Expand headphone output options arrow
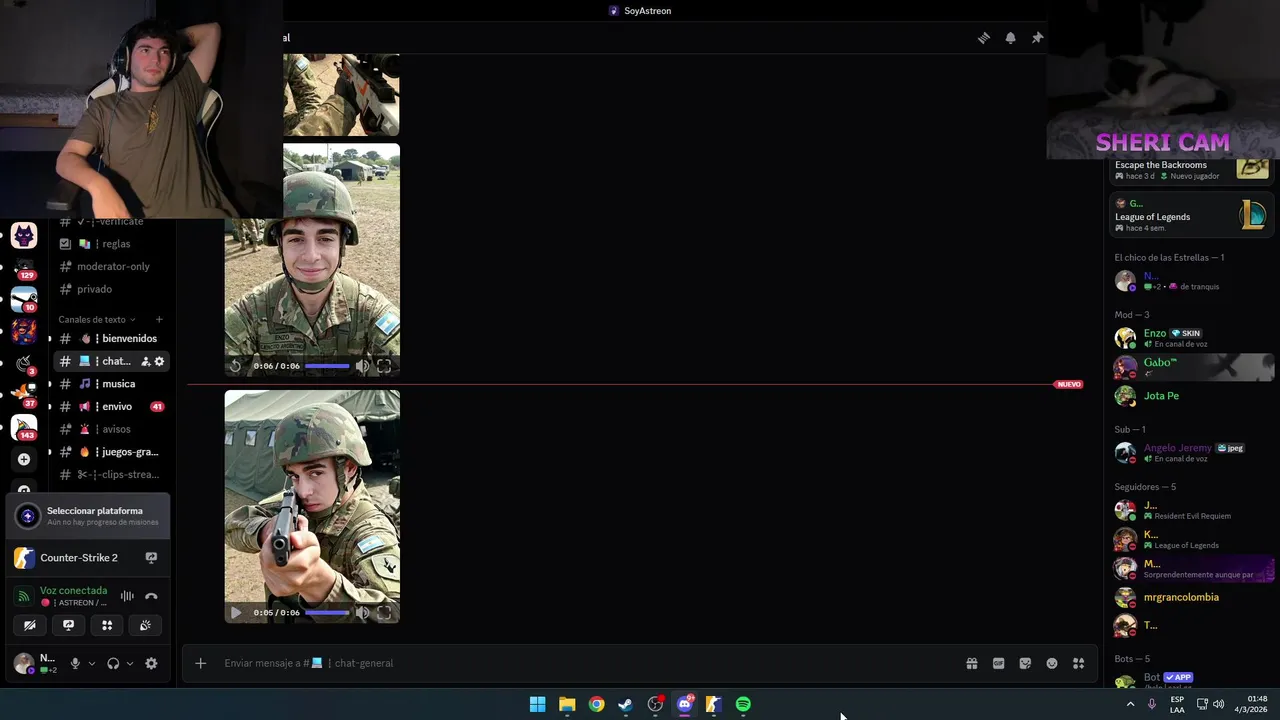 point(129,663)
